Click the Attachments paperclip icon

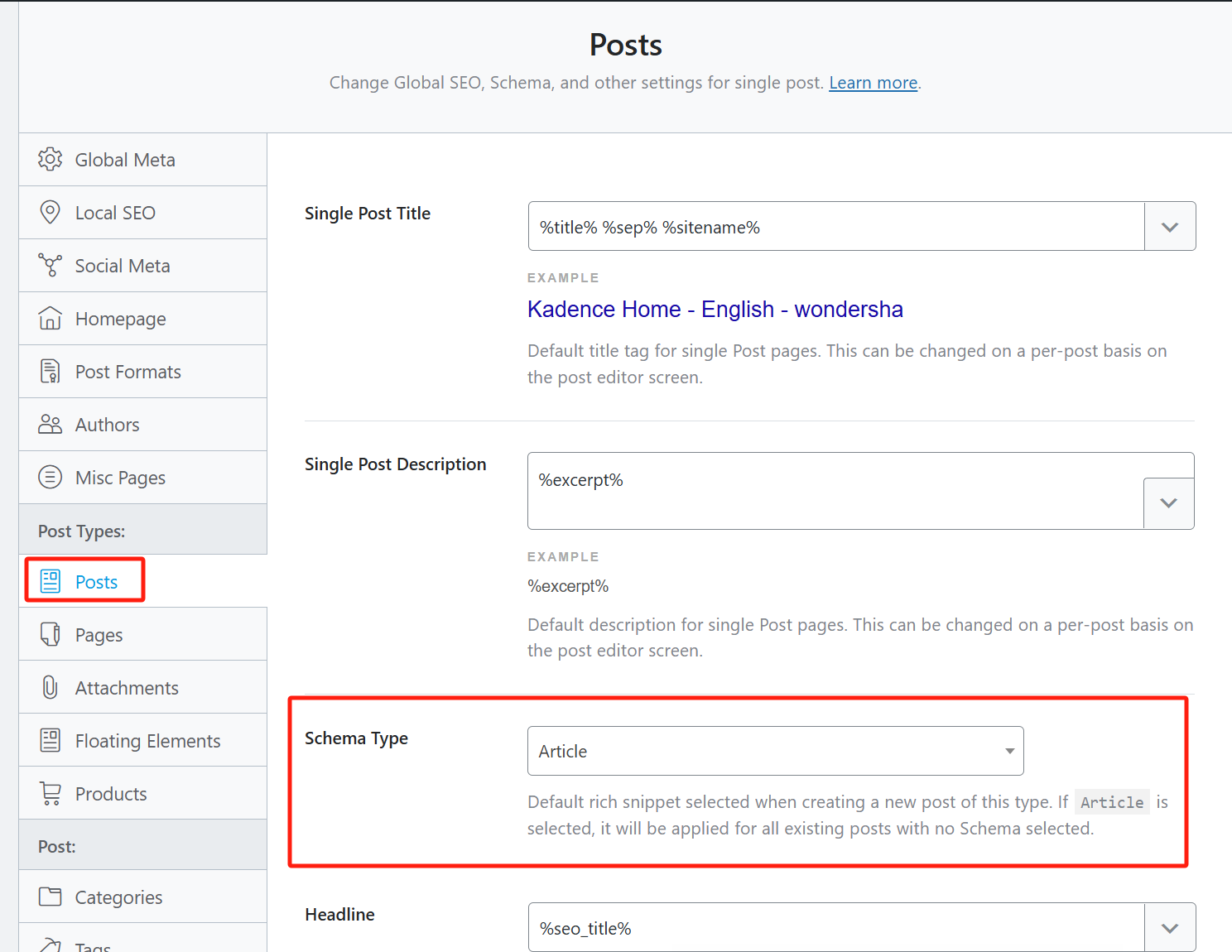tap(50, 688)
